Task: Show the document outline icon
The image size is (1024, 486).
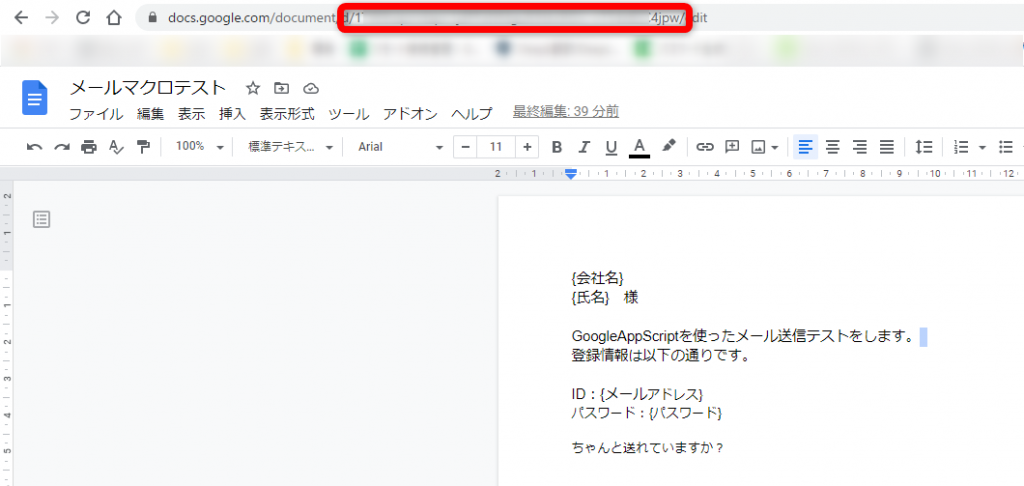Action: click(42, 219)
